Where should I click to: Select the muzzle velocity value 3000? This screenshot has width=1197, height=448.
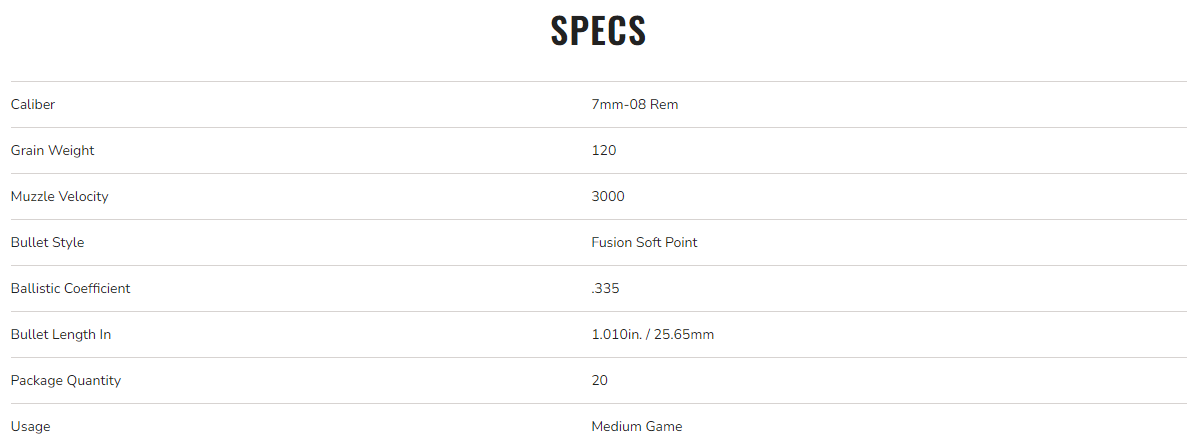(608, 196)
